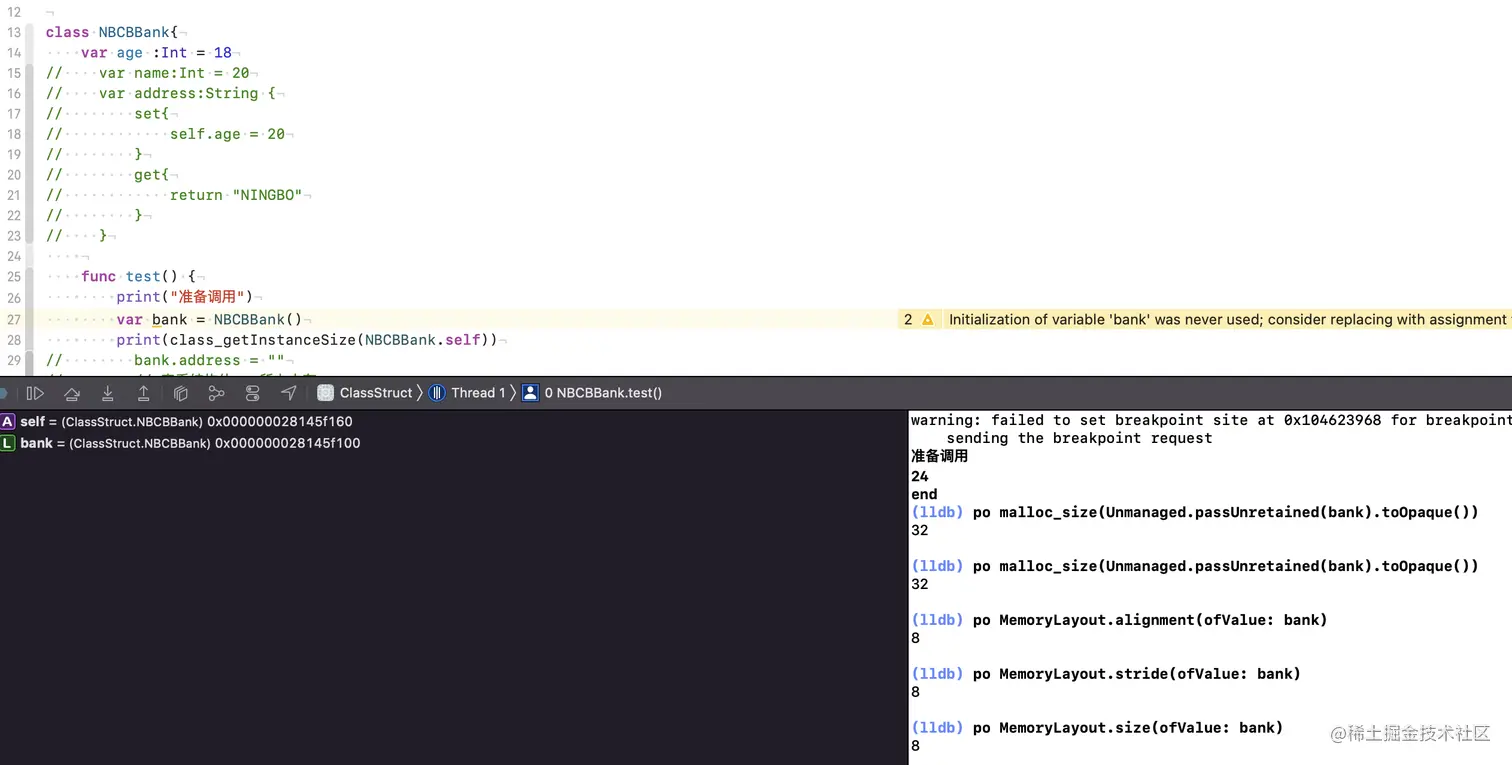Screen dimensions: 1512x765
Task: Click the first malloc_size po command
Action: (x=1195, y=512)
